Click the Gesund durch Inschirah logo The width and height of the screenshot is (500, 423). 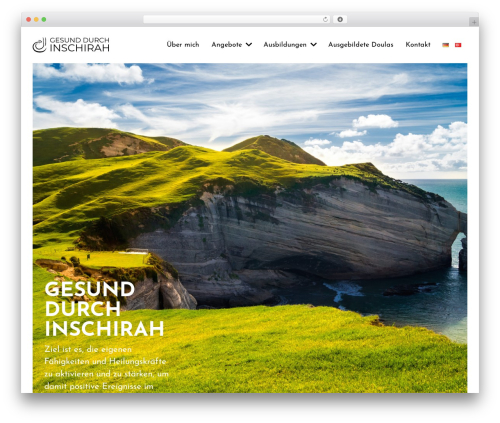coord(71,45)
